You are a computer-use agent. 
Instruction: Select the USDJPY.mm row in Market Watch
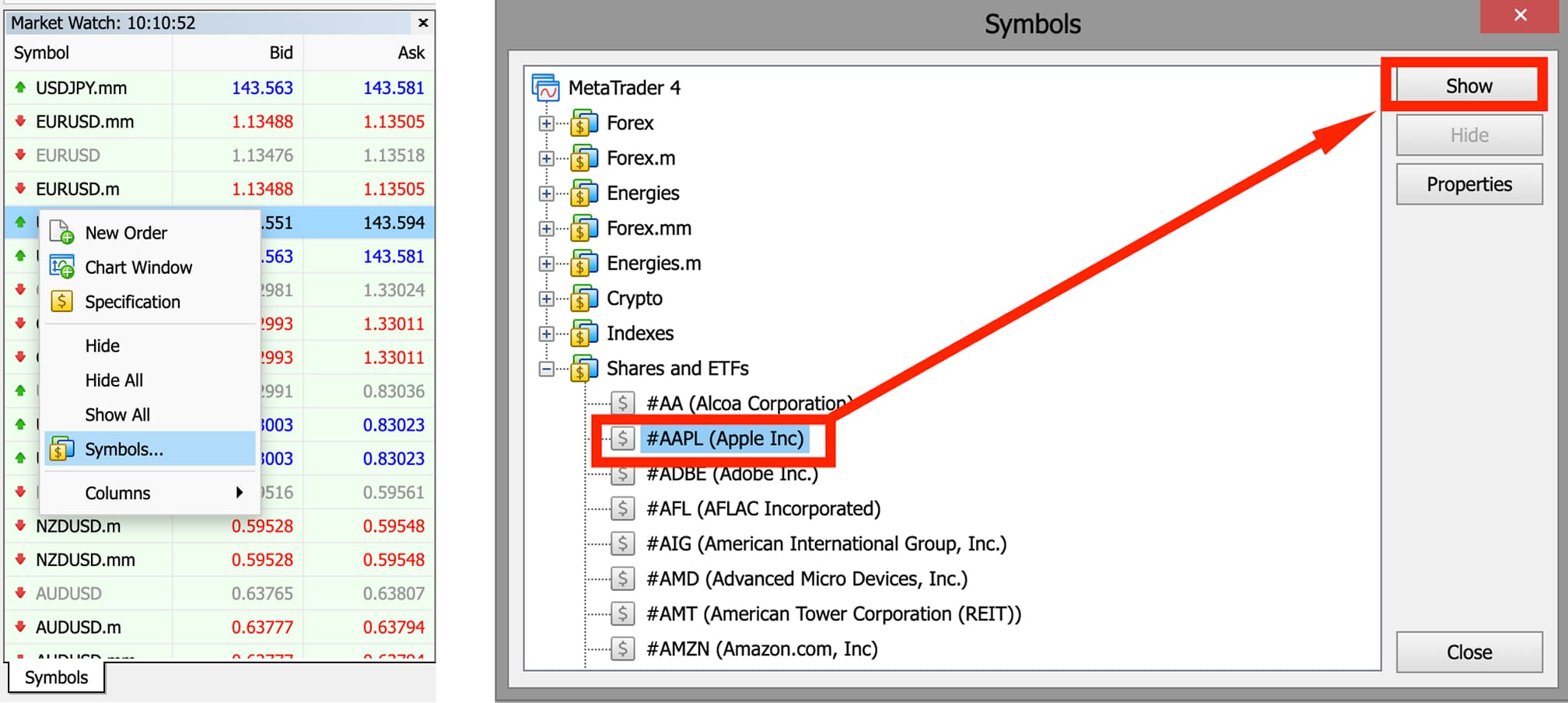82,88
